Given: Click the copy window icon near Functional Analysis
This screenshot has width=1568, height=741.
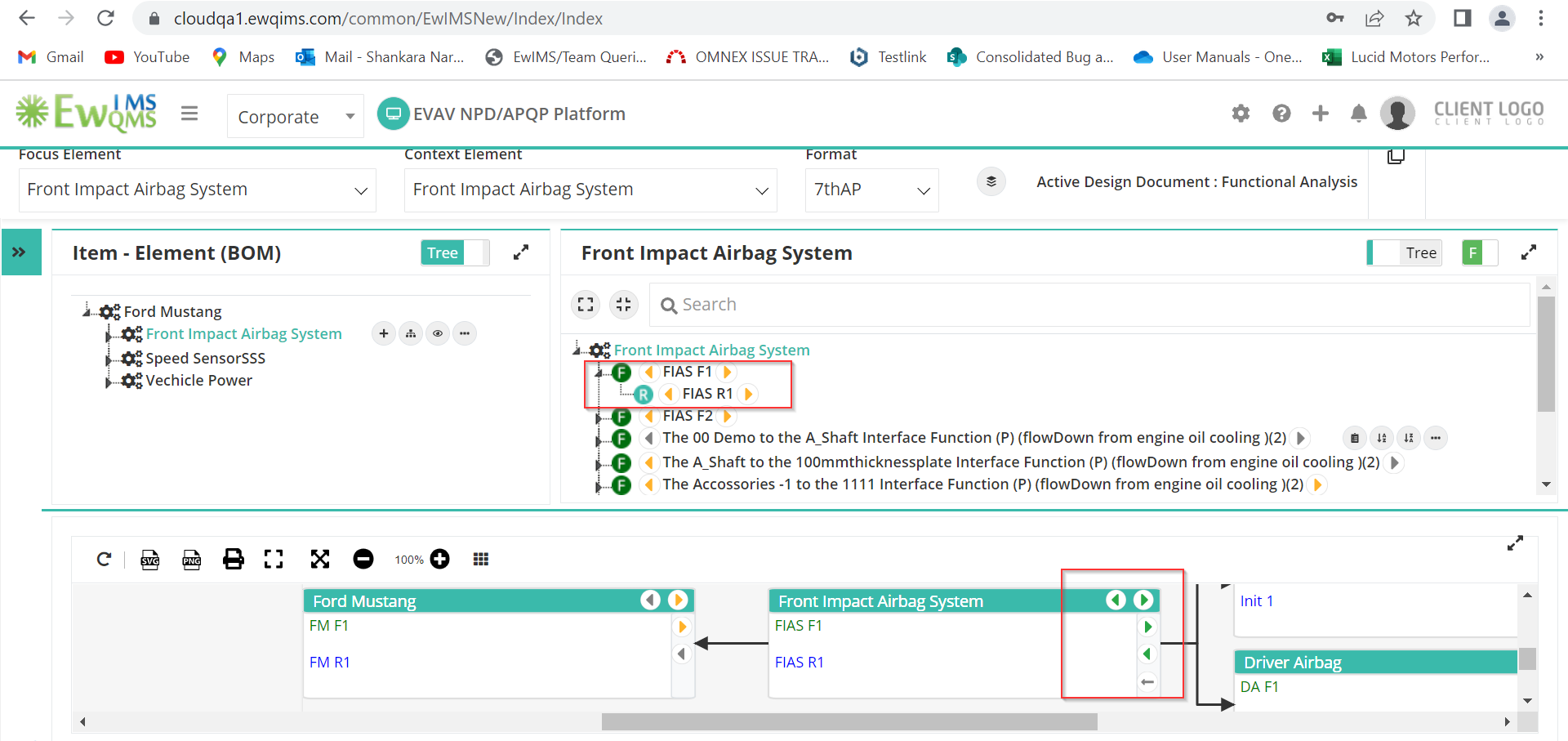Looking at the screenshot, I should tap(1396, 156).
